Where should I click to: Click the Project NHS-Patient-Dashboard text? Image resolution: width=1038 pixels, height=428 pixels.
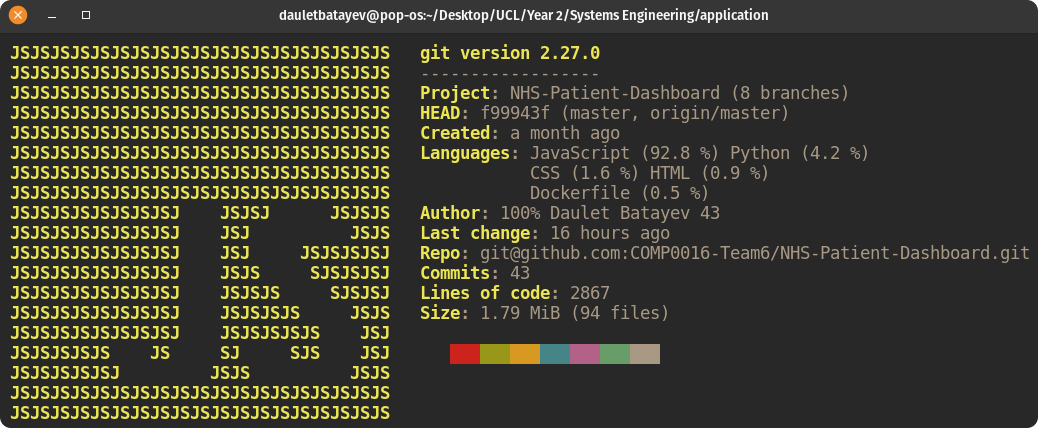pos(570,93)
